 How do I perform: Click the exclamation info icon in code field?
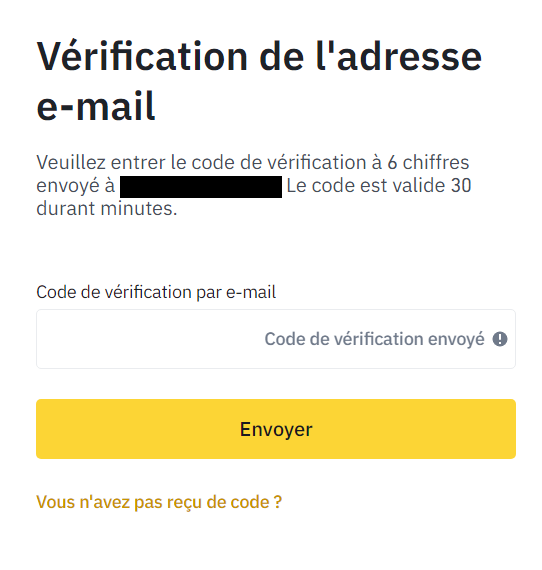(x=500, y=339)
